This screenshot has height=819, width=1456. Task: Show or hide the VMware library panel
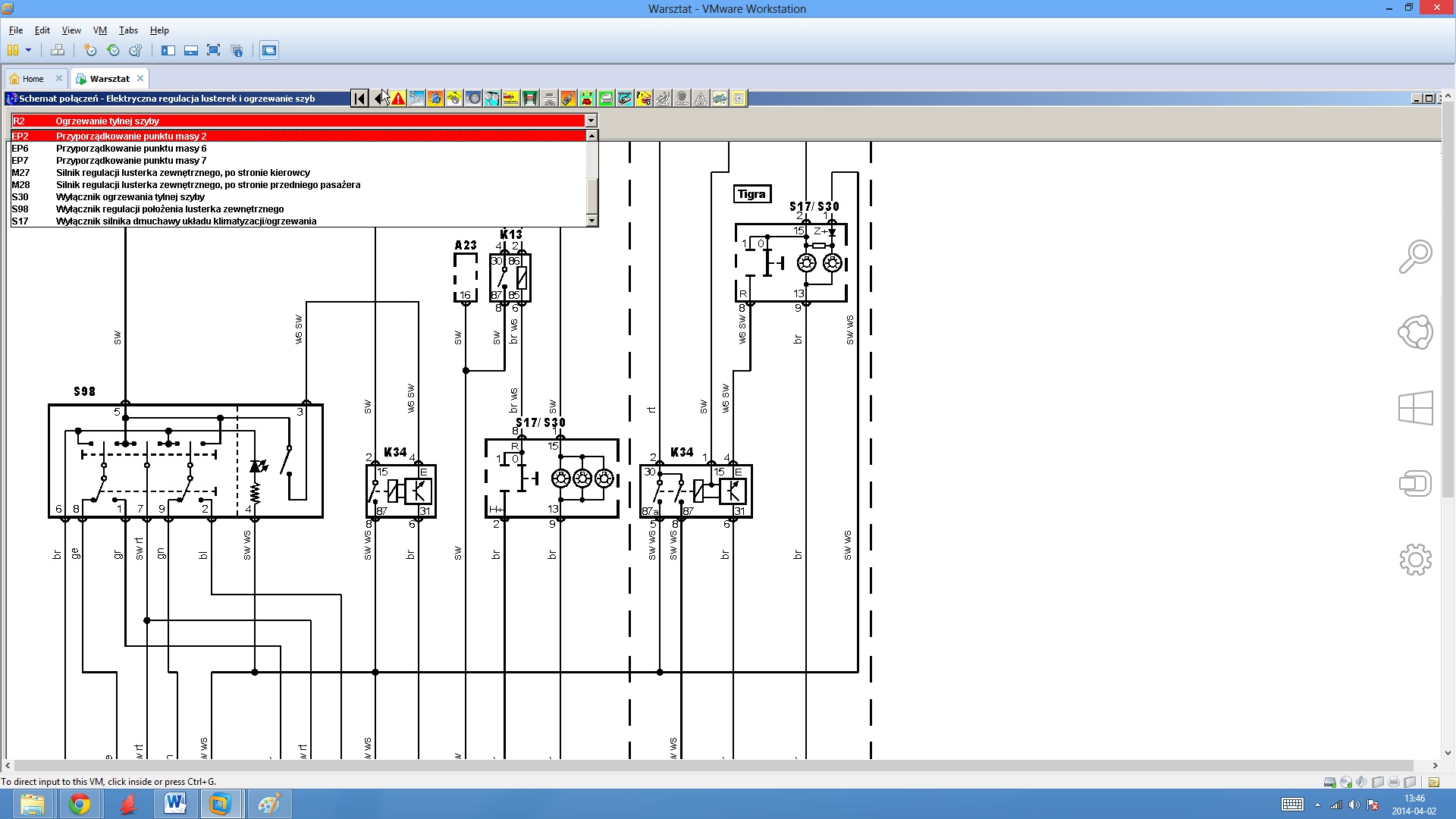pyautogui.click(x=168, y=50)
